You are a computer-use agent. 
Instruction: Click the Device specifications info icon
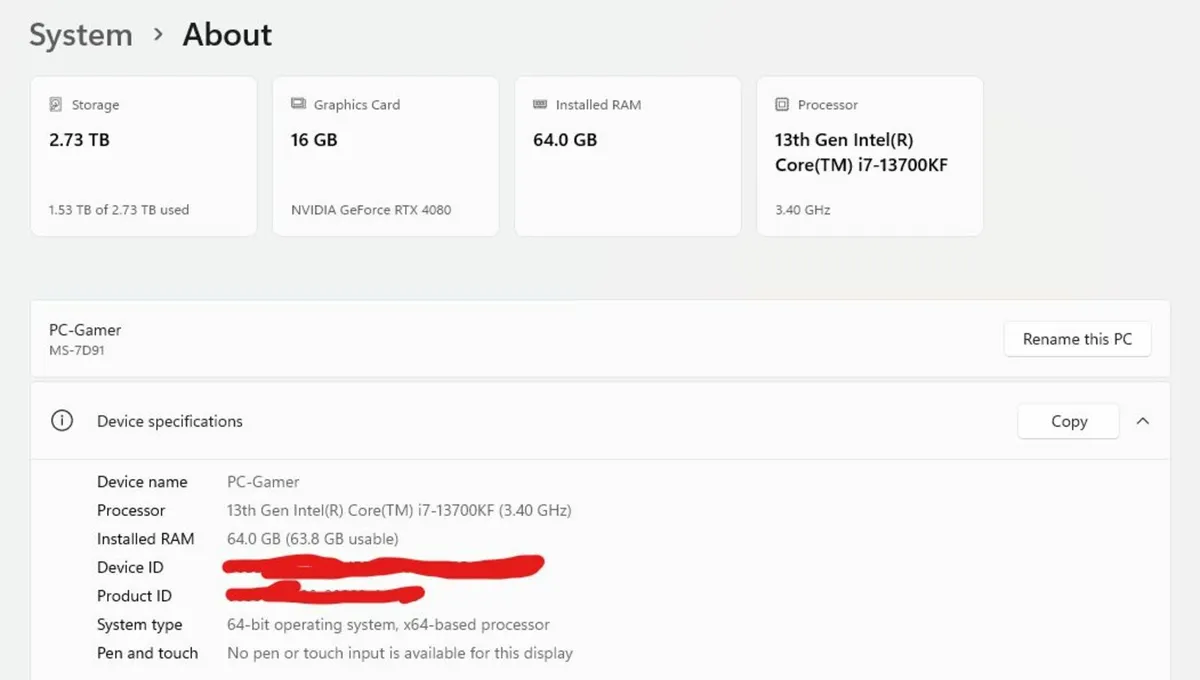pyautogui.click(x=62, y=421)
